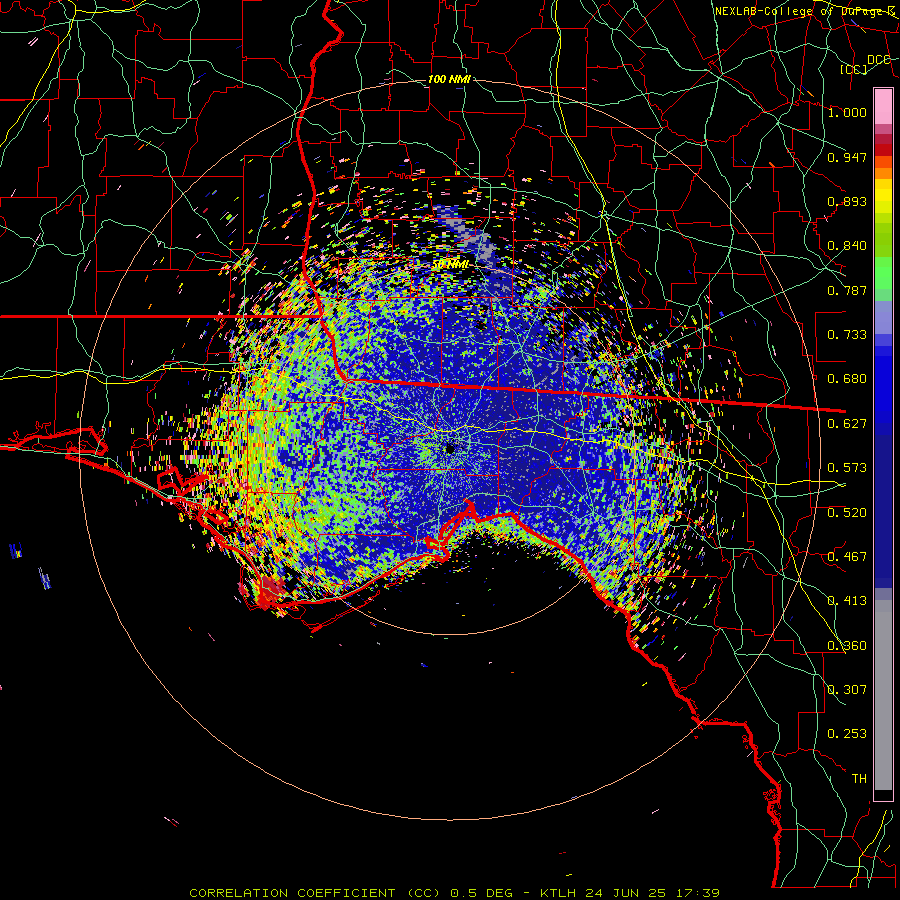Click the 0.307 scale label
Screen dimensions: 900x900
(847, 690)
